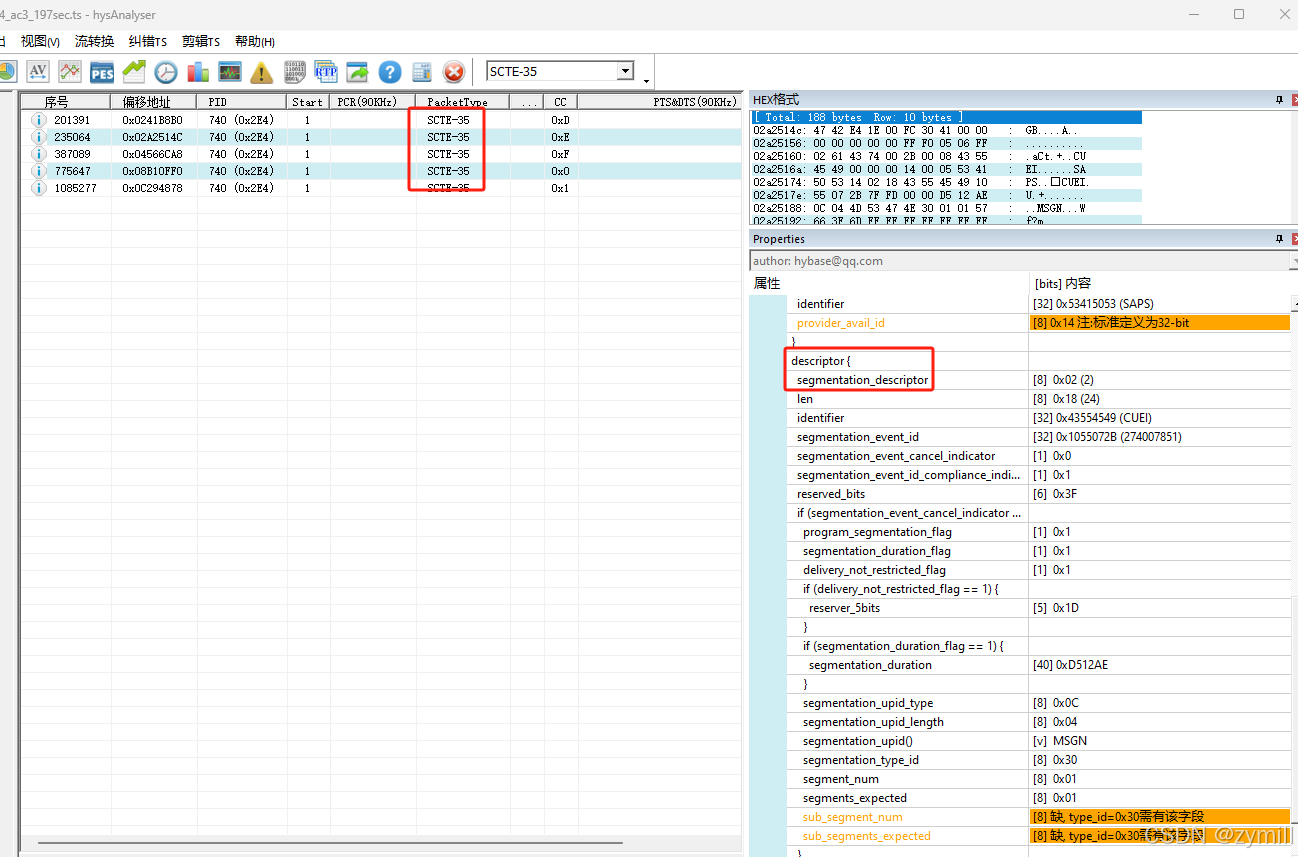Click the info icon for packet 387089
Screen dimensions: 1298x857
pyautogui.click(x=39, y=154)
